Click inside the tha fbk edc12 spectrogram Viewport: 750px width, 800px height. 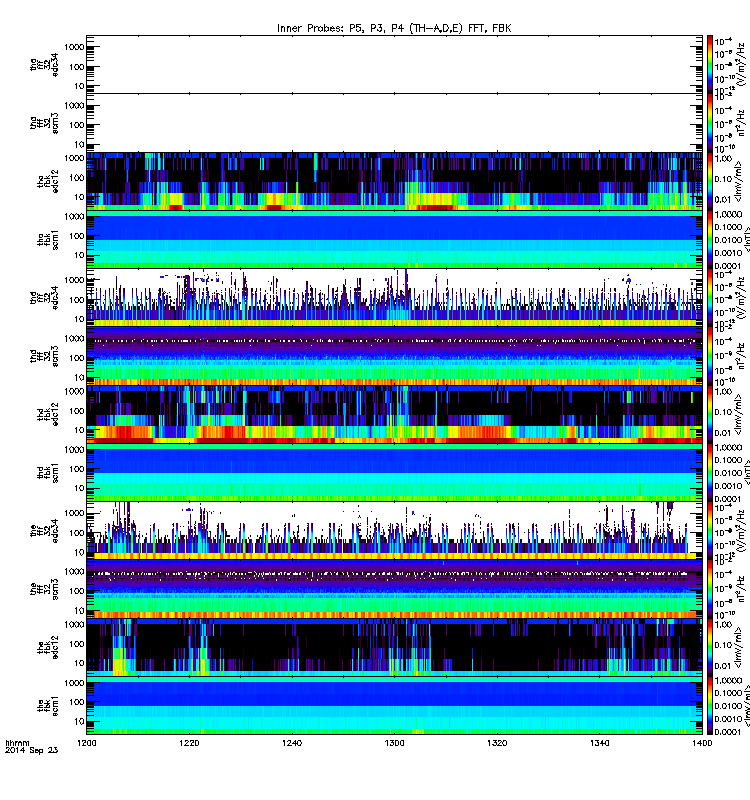(394, 181)
